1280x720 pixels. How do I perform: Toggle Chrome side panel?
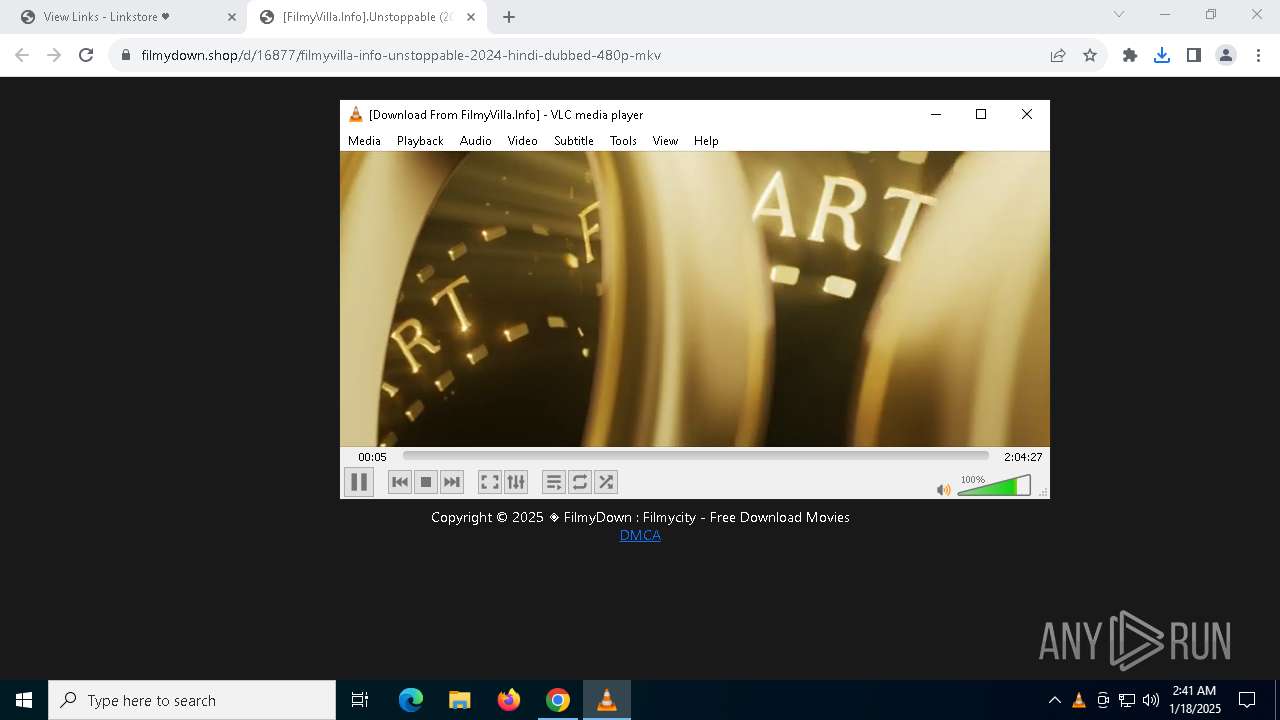click(1194, 55)
